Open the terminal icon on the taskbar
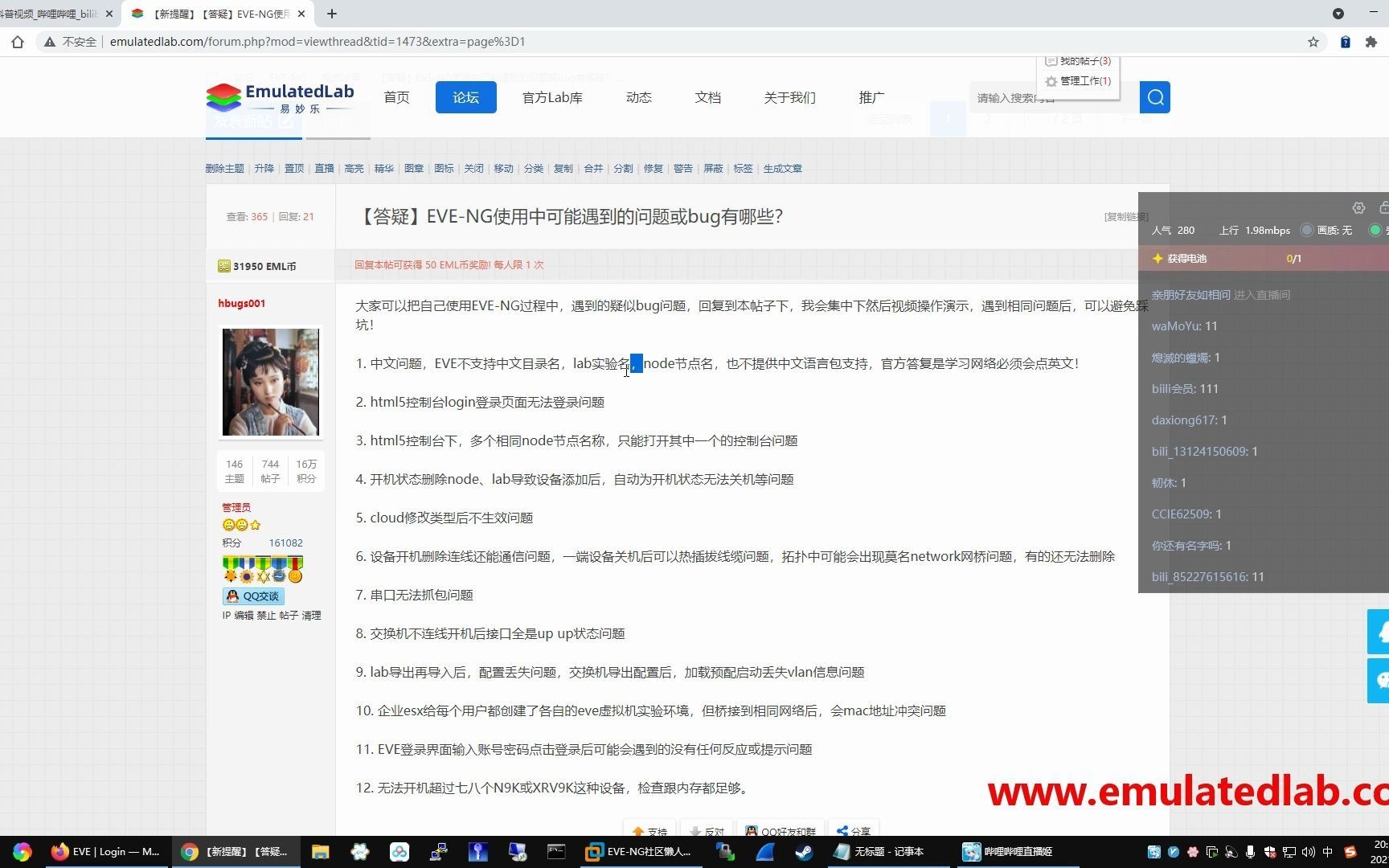This screenshot has height=868, width=1389. coord(556,852)
